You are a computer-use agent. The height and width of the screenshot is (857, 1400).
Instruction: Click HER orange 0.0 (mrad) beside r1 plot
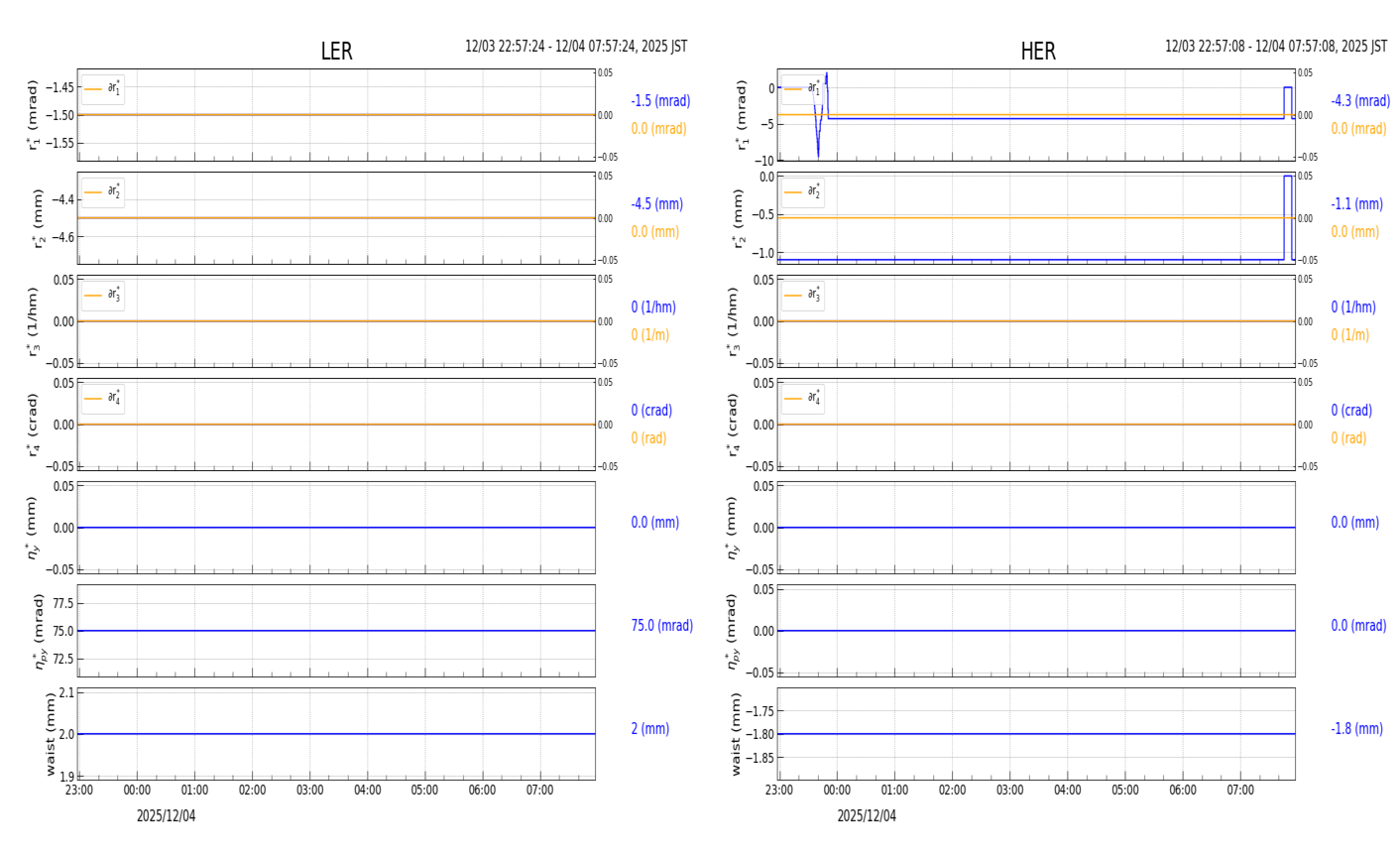pos(1358,129)
